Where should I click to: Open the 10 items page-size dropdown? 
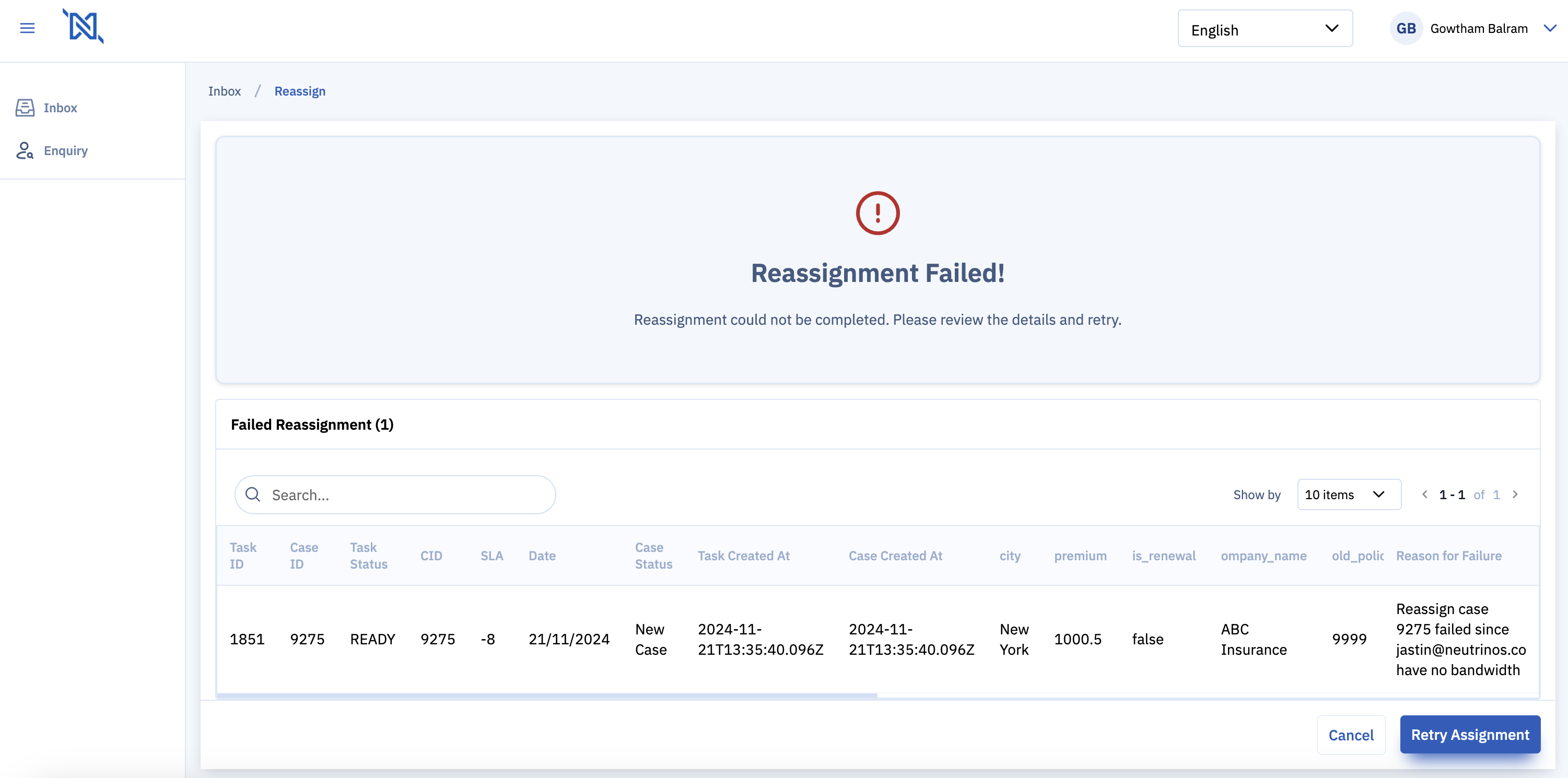(1349, 494)
